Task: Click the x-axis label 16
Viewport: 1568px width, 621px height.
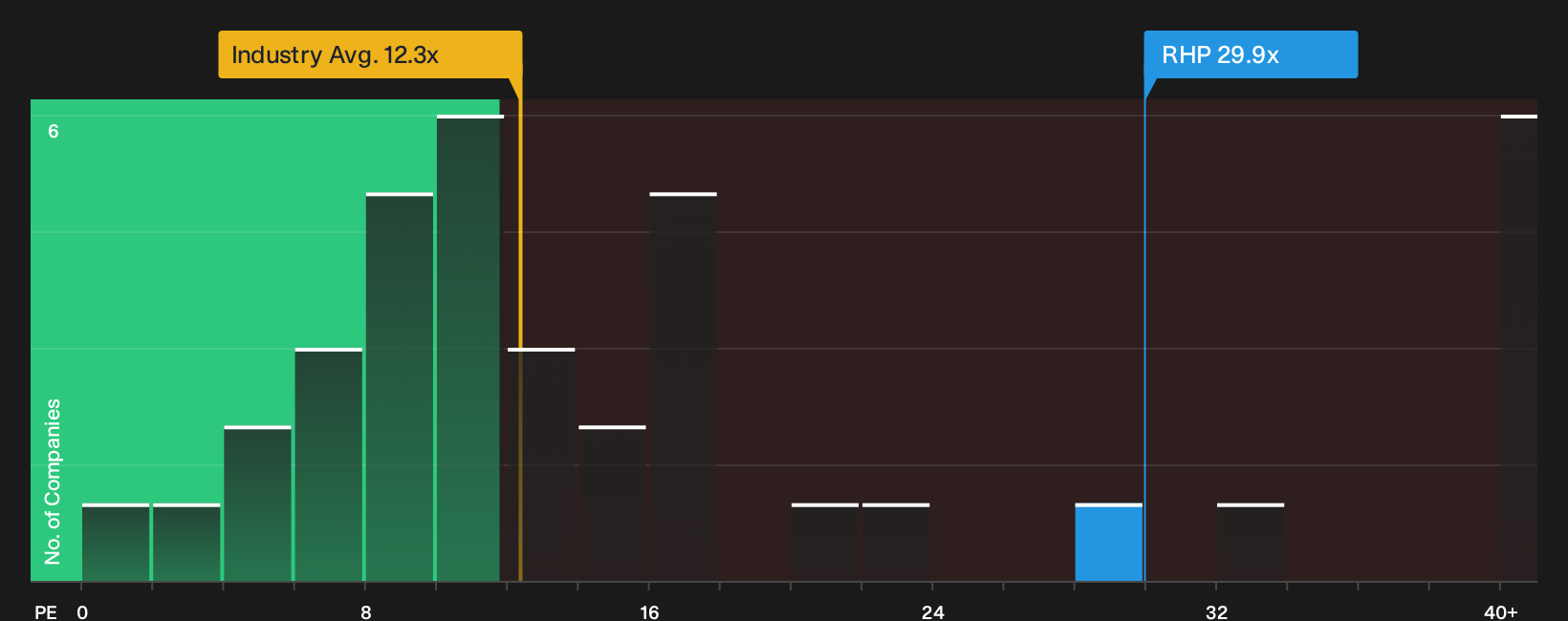Action: 649,611
